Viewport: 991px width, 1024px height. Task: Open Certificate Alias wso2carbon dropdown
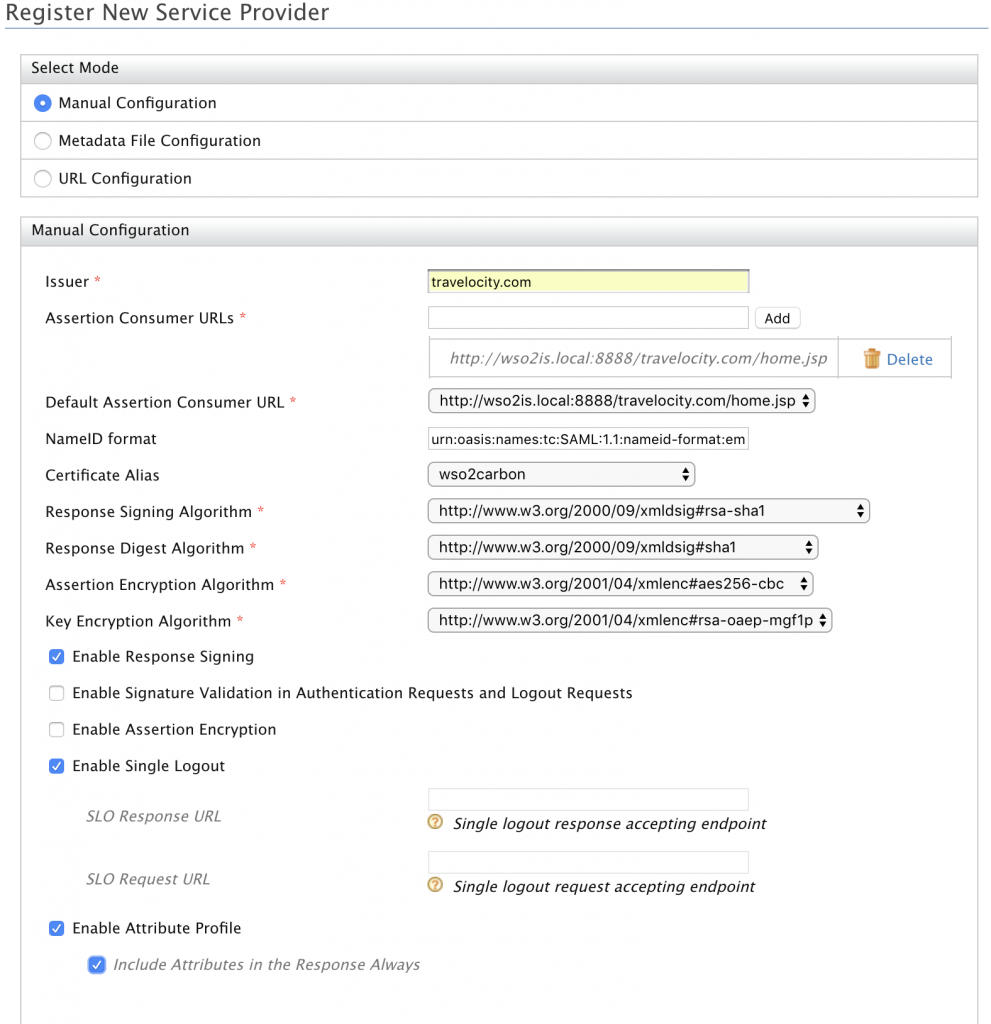coord(561,474)
